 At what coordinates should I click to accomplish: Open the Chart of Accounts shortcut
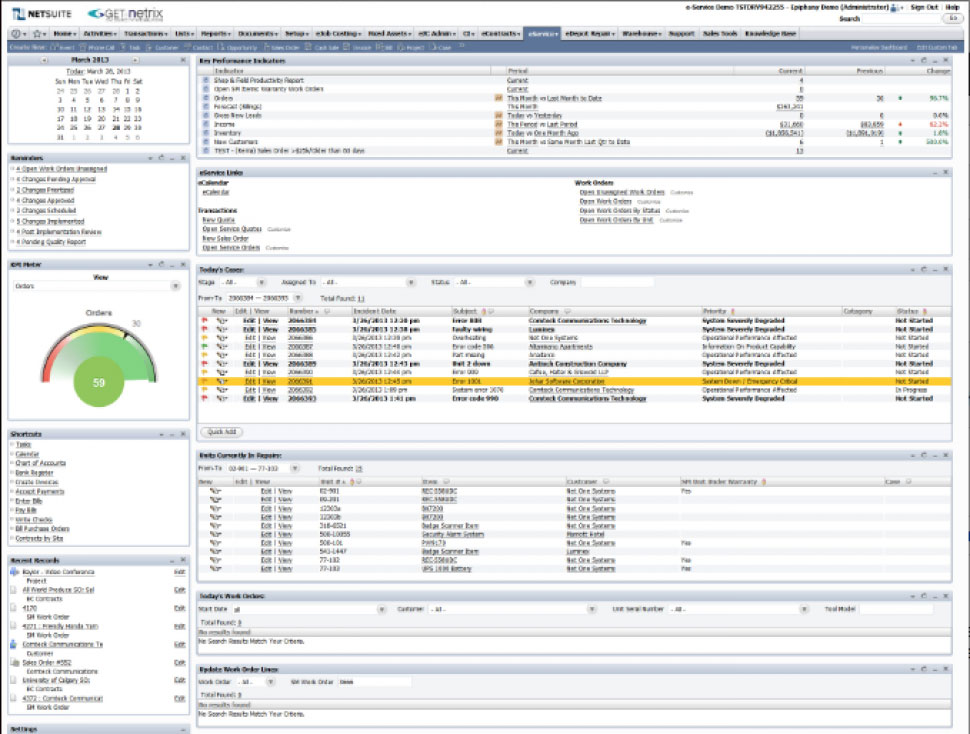(40, 463)
